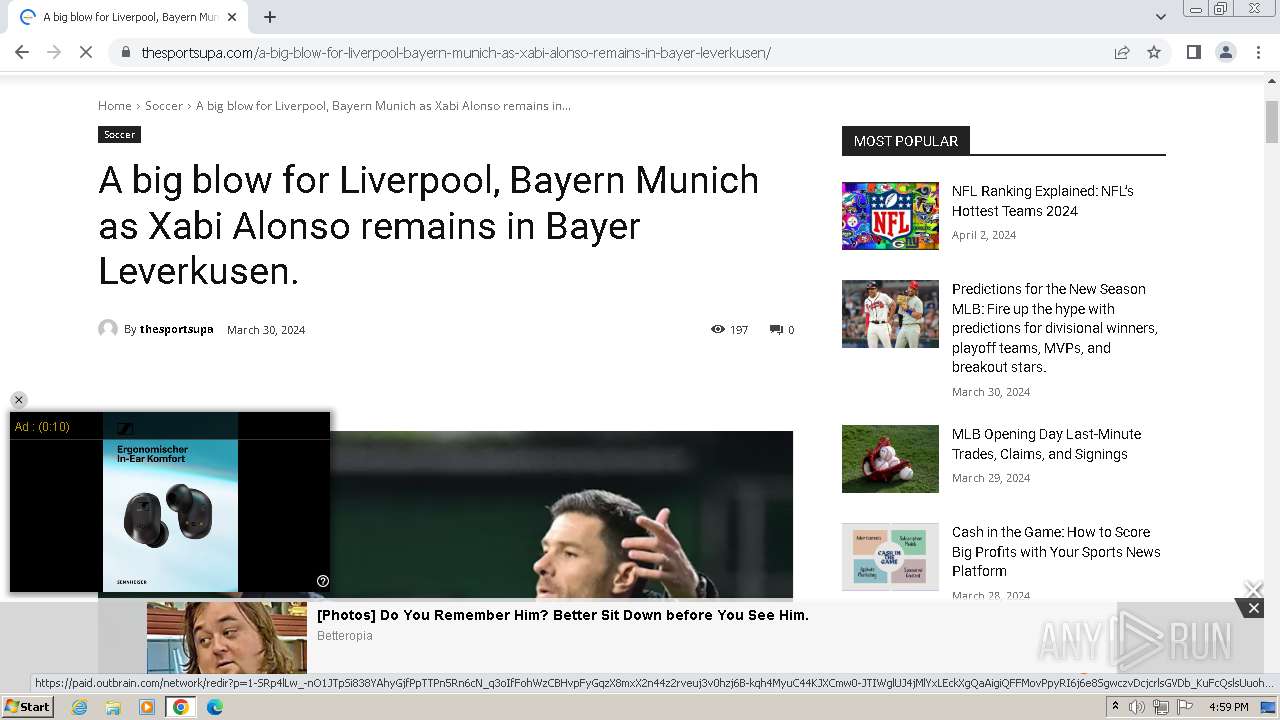Click the taskbar clock 4:59 PM
The image size is (1280, 720).
pos(1228,707)
